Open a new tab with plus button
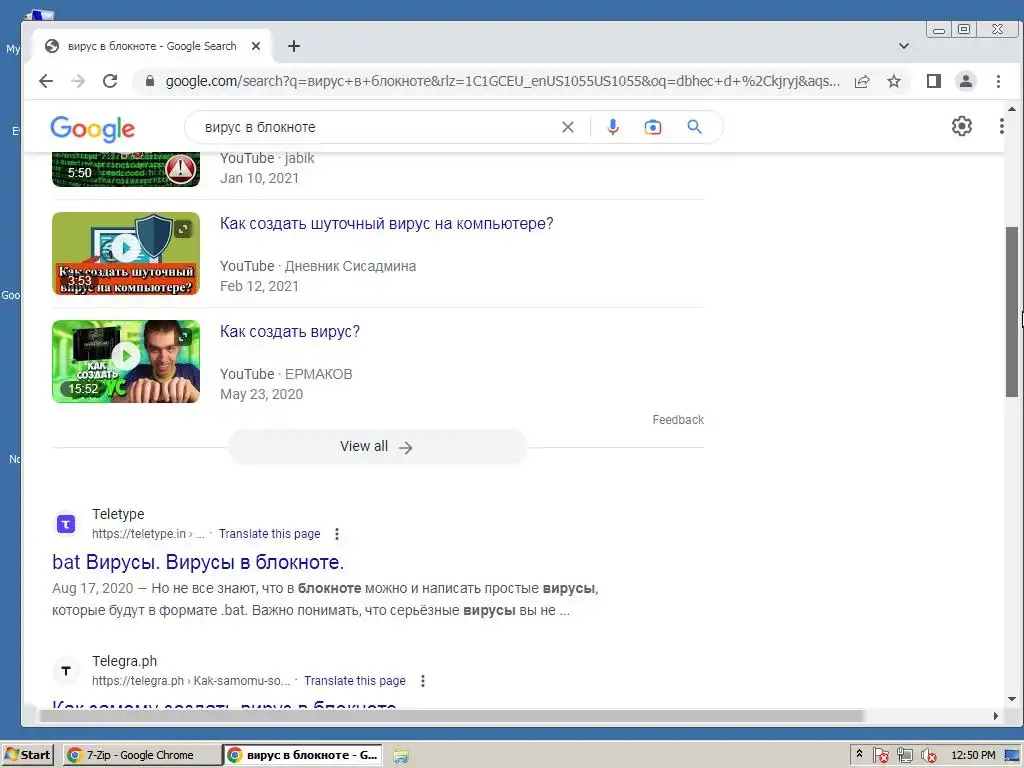The image size is (1024, 768). (x=294, y=46)
